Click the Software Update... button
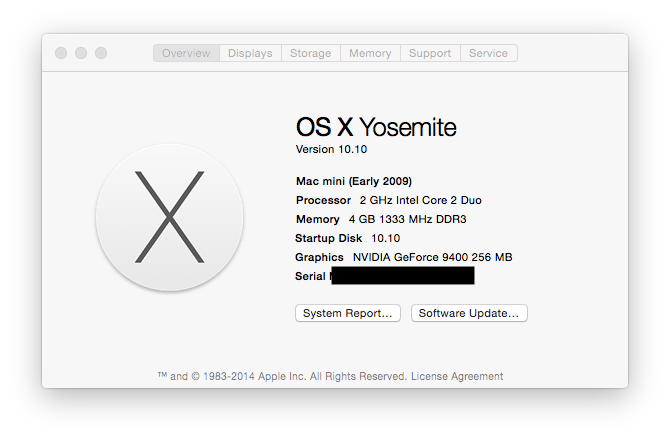This screenshot has height=438, width=670. 469,313
